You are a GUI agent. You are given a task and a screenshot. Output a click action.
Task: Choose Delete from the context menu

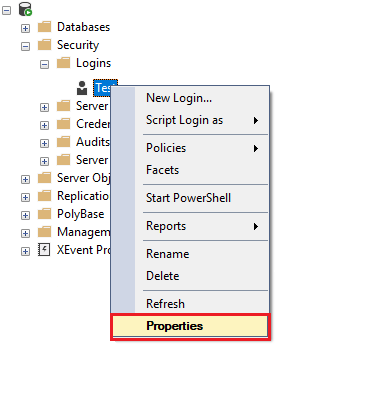coord(190,276)
